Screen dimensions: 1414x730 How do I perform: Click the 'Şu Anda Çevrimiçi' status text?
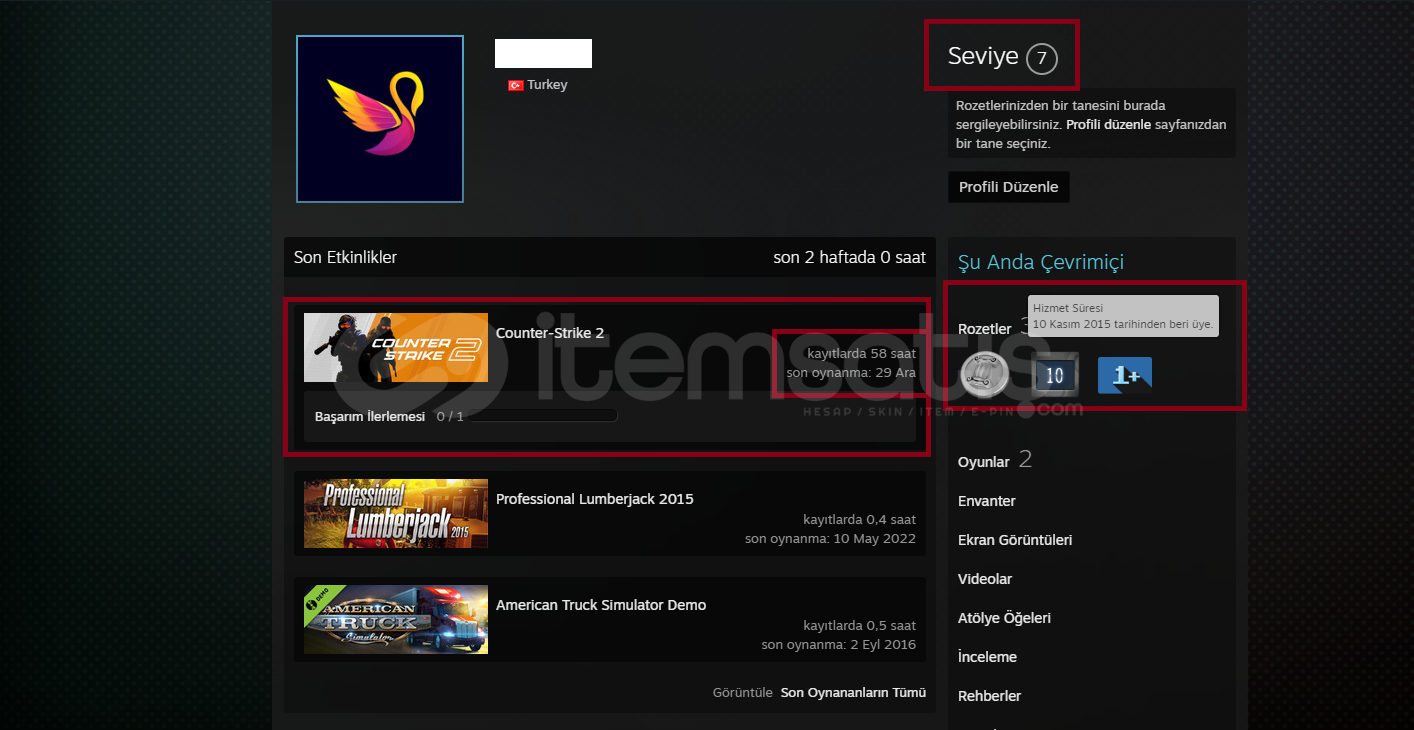[x=1041, y=262]
